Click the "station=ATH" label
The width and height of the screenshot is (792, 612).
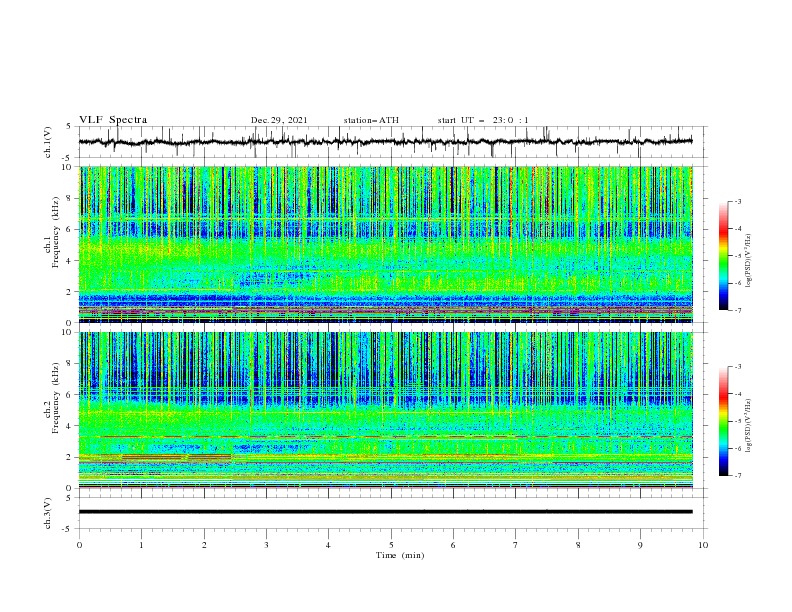(371, 120)
